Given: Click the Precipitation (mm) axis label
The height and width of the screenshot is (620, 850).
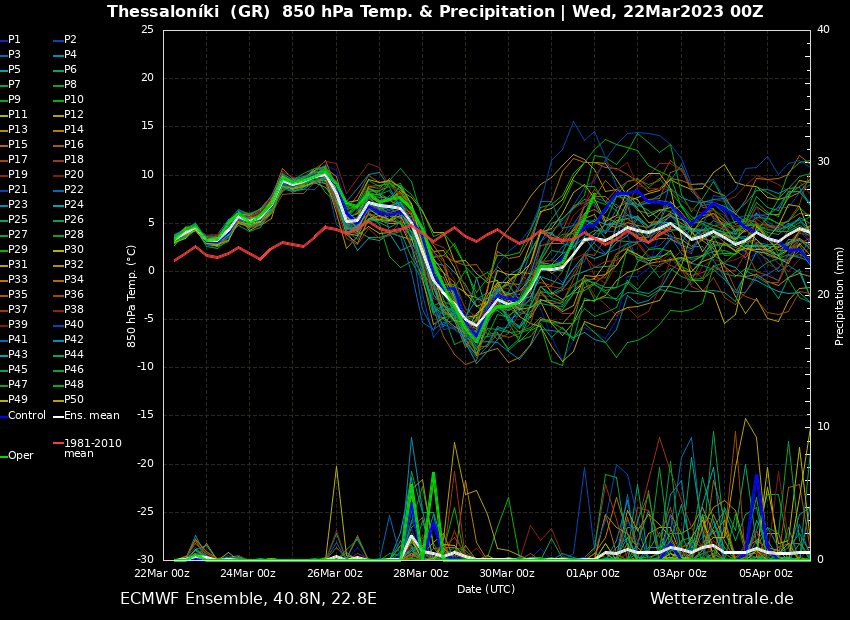Looking at the screenshot, I should pyautogui.click(x=840, y=296).
